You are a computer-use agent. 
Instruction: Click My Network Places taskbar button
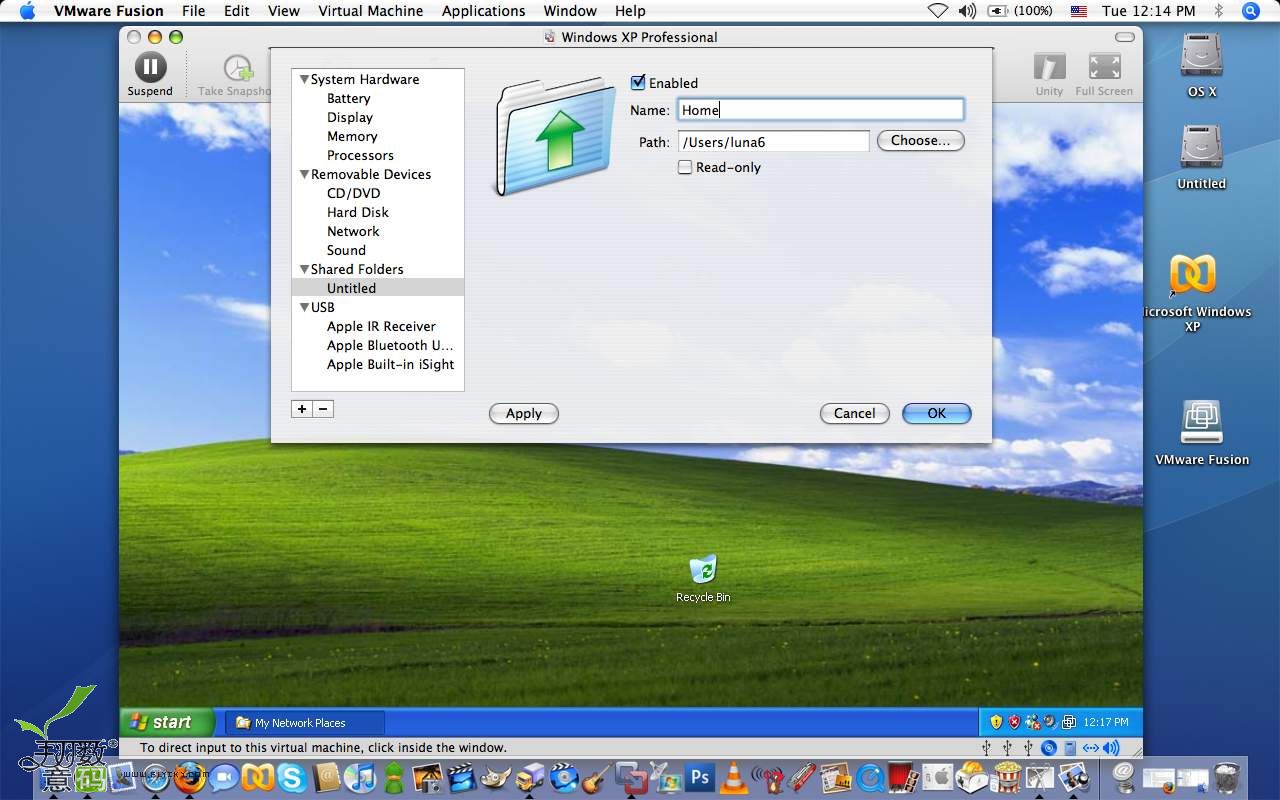point(305,722)
